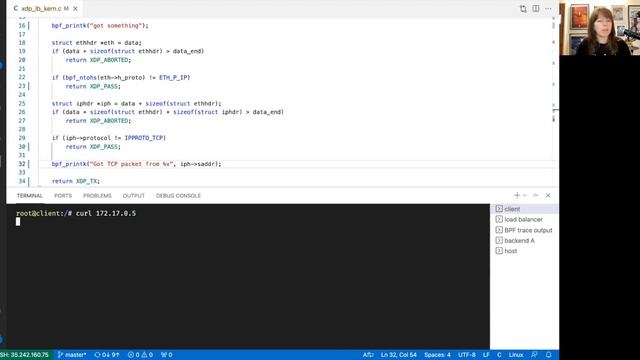Show errors and warnings count
Screen dimensions: 640x360
[140, 355]
